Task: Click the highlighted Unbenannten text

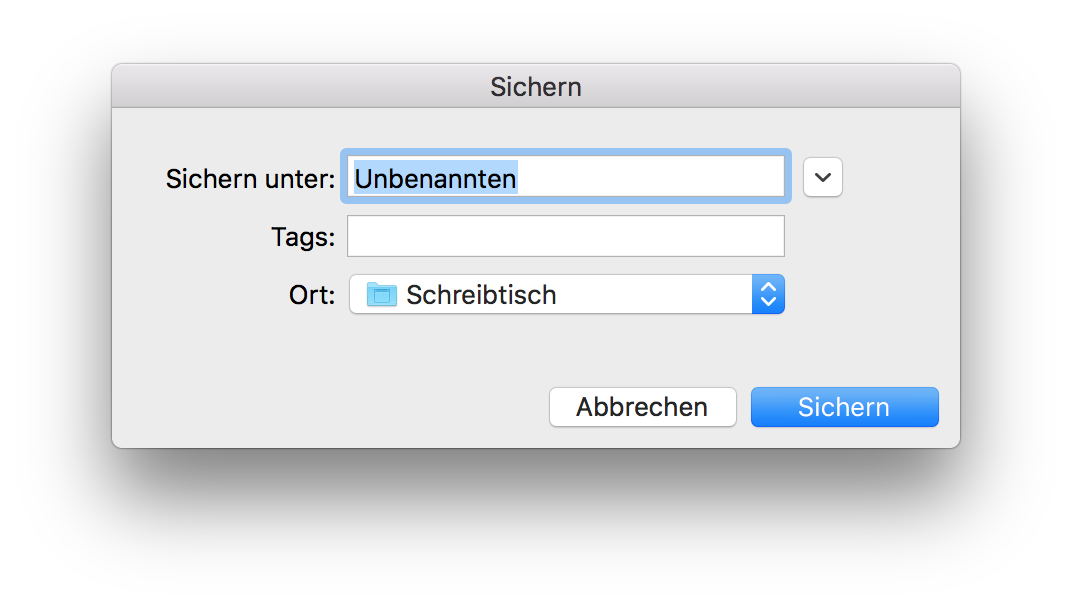Action: (x=435, y=178)
